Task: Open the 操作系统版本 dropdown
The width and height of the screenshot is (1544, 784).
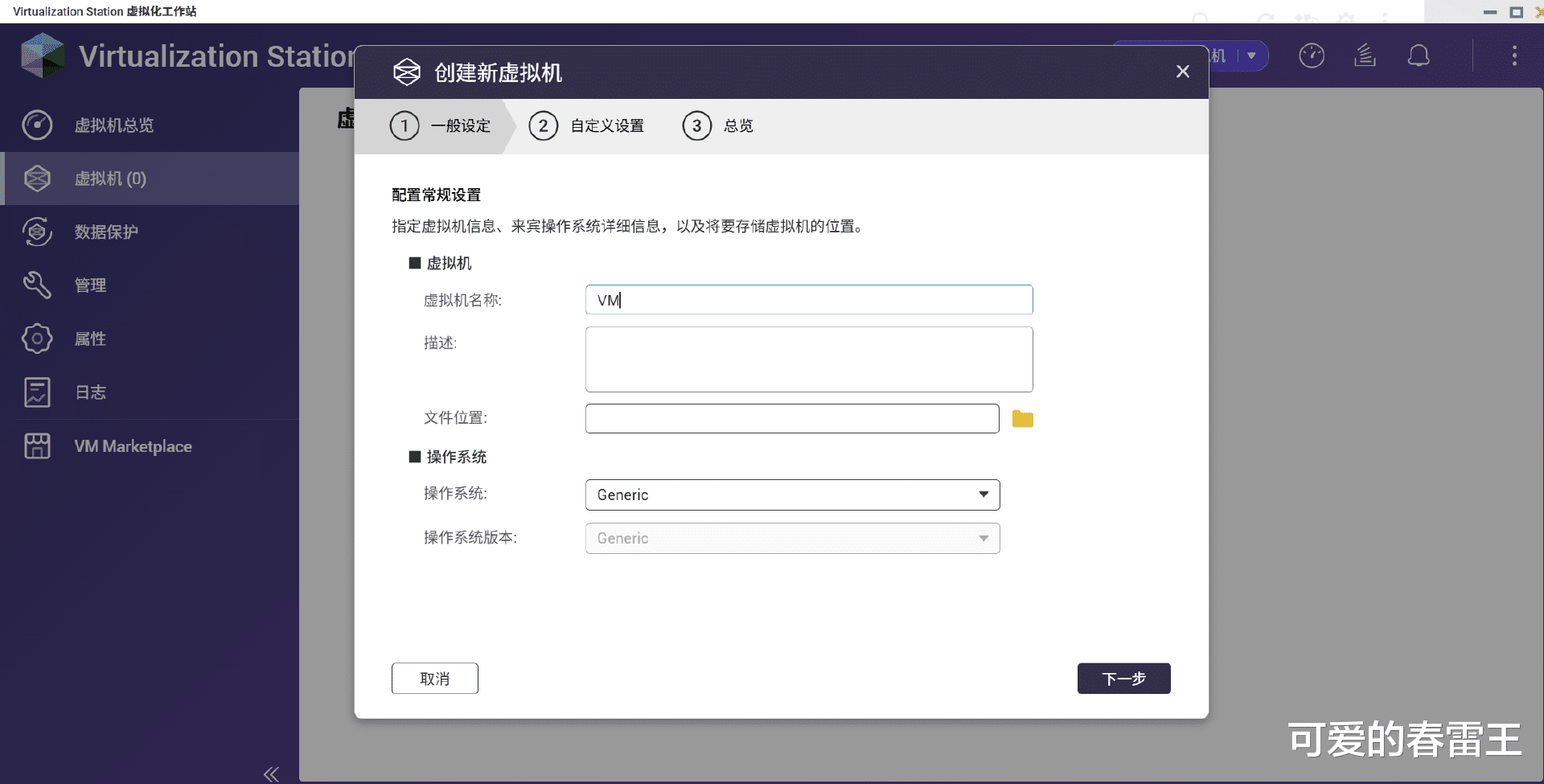Action: pyautogui.click(x=792, y=538)
